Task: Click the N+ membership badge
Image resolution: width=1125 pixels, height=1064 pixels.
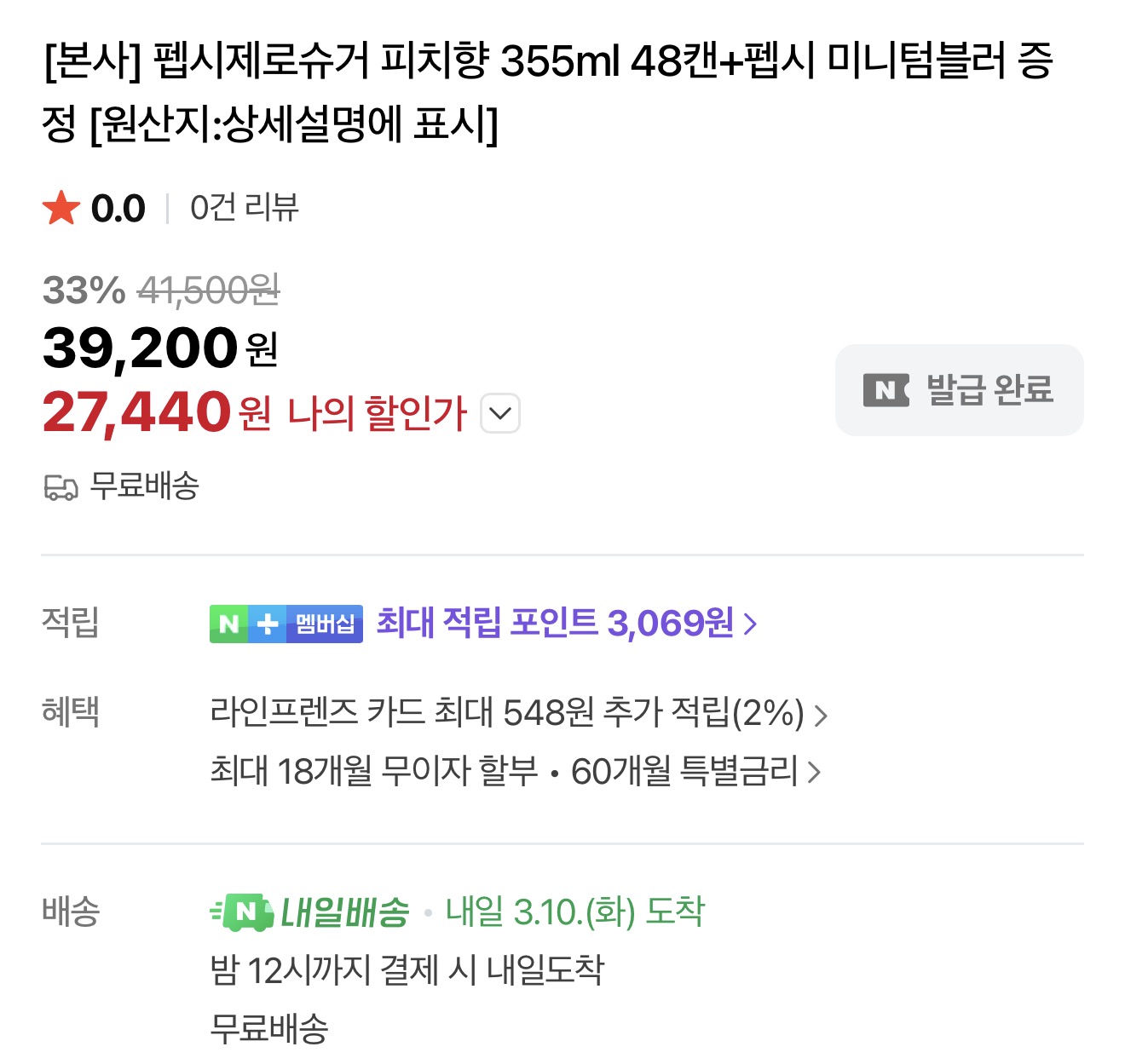Action: click(x=286, y=624)
